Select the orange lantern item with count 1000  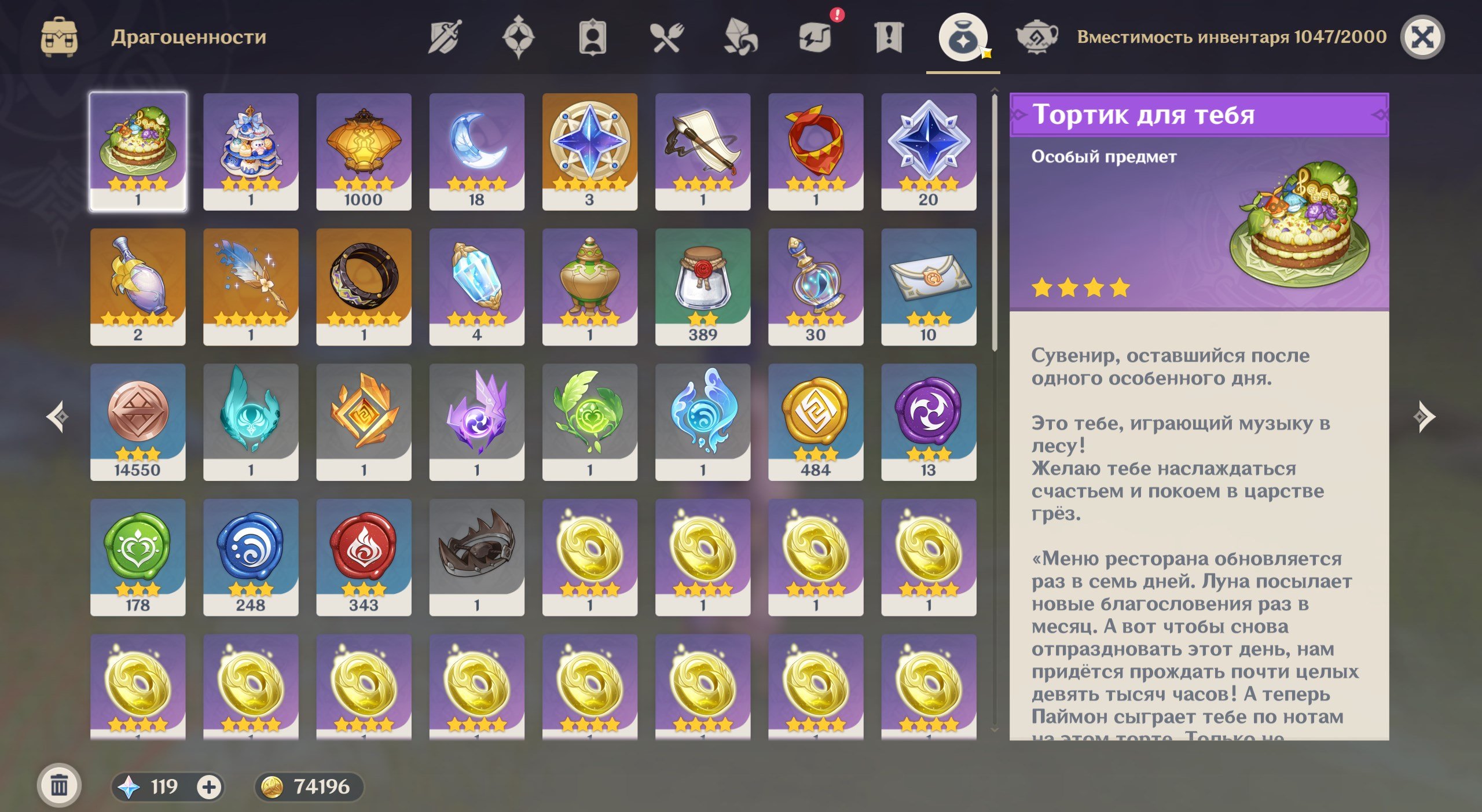[364, 152]
